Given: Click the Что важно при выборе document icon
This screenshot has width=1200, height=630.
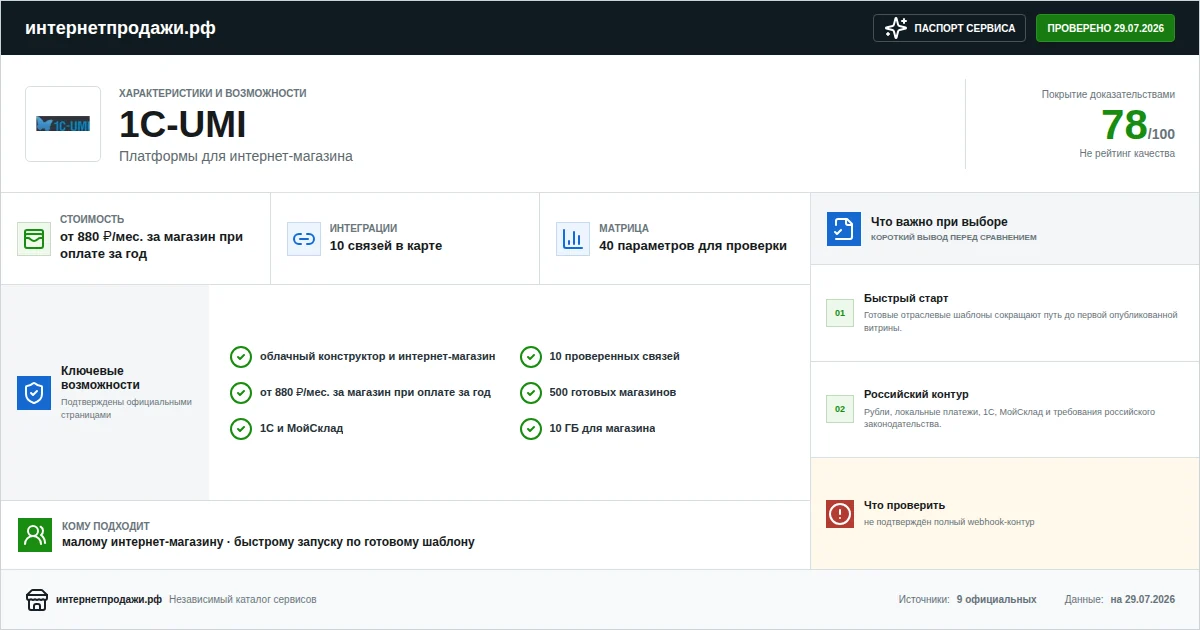Looking at the screenshot, I should point(844,229).
